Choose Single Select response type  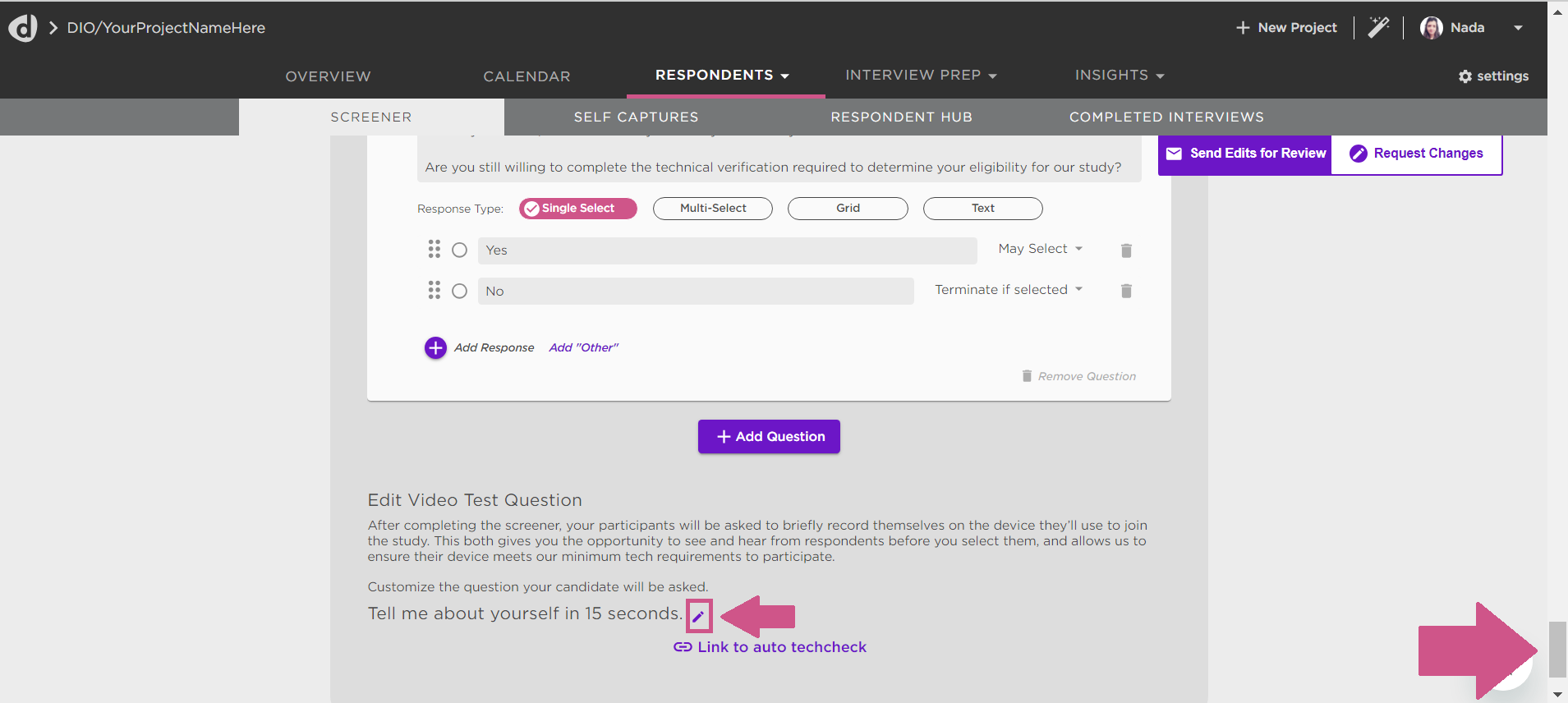[578, 209]
